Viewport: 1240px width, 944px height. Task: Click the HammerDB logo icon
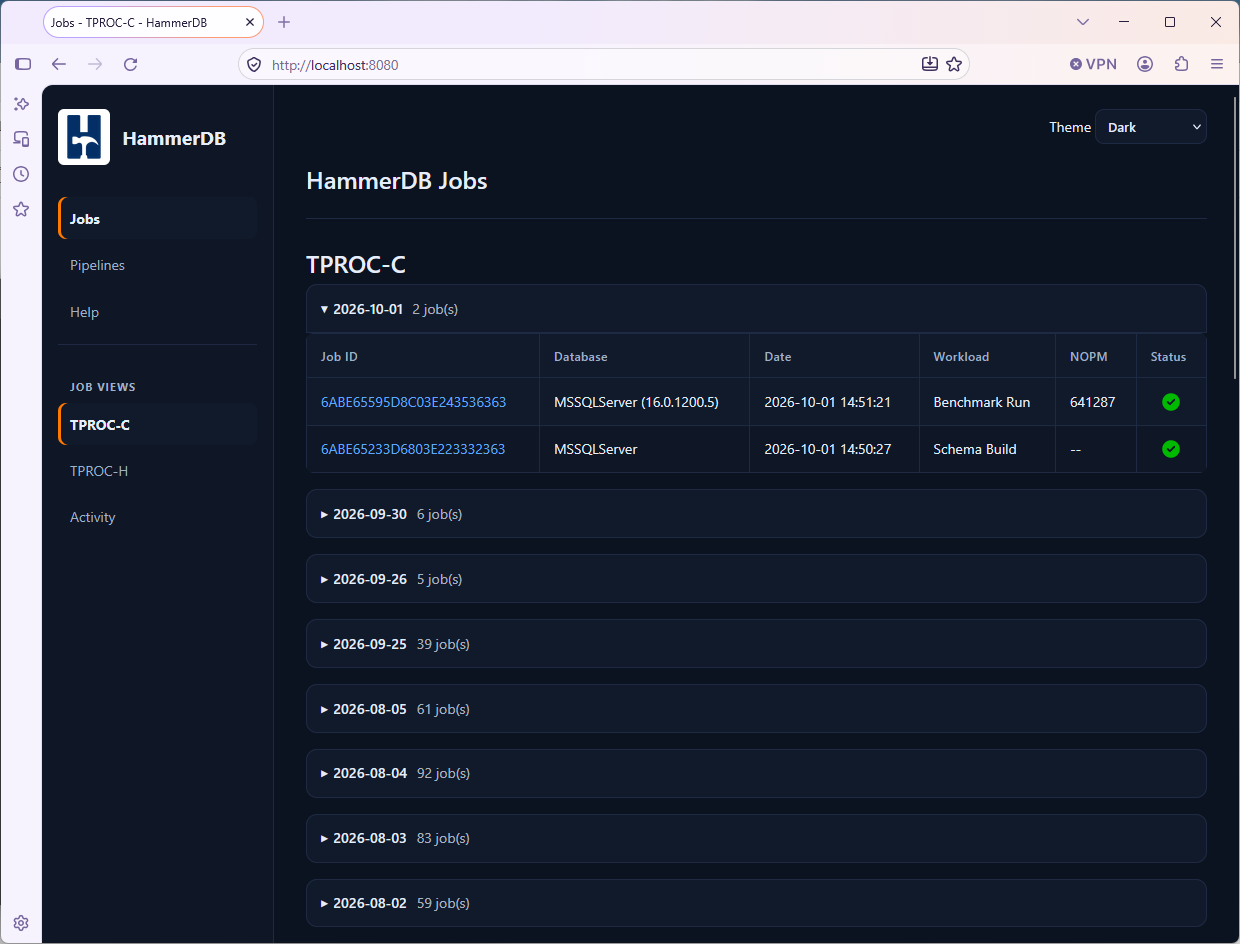pos(84,137)
